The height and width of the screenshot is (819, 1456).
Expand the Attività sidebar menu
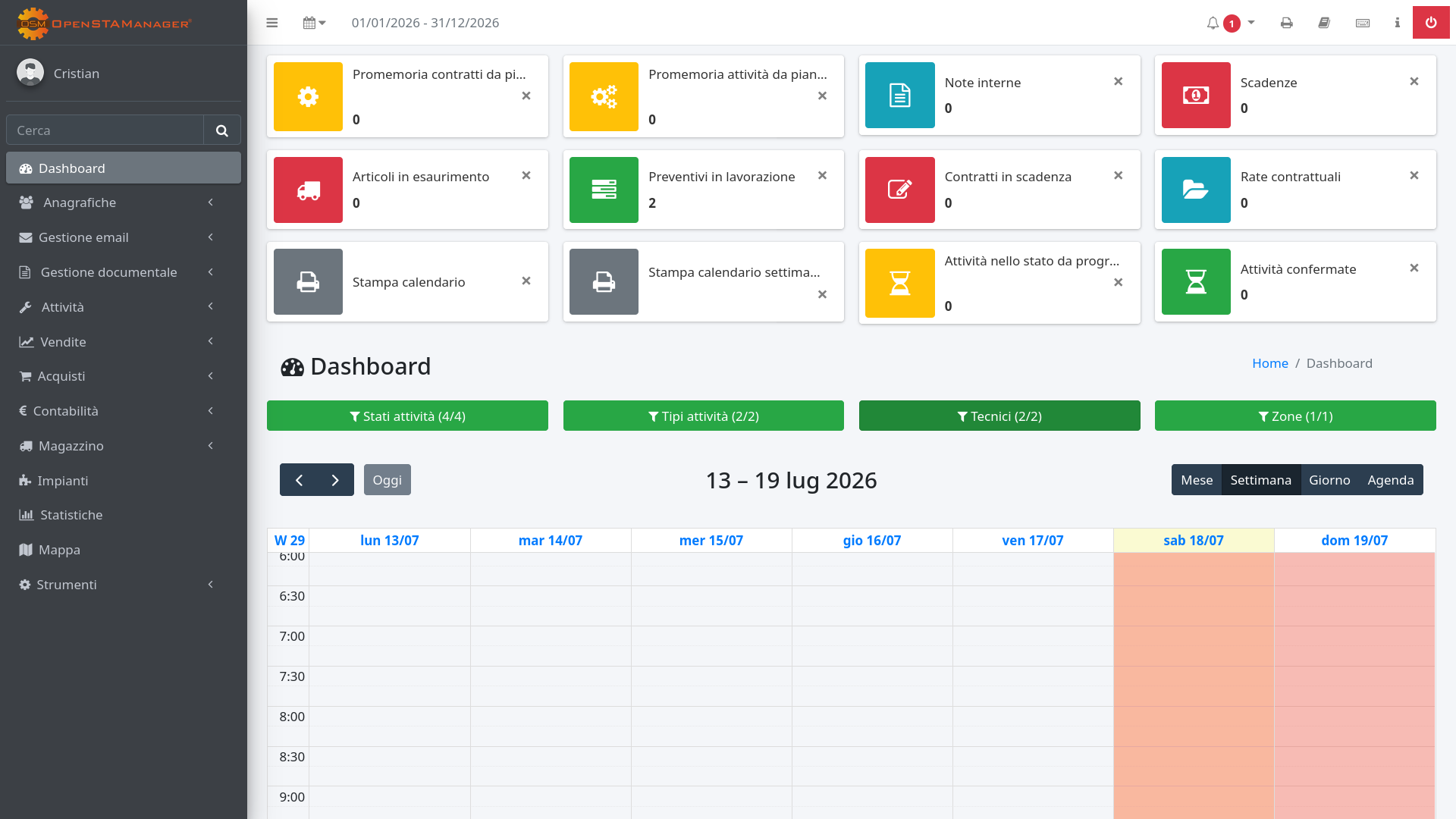coord(124,307)
